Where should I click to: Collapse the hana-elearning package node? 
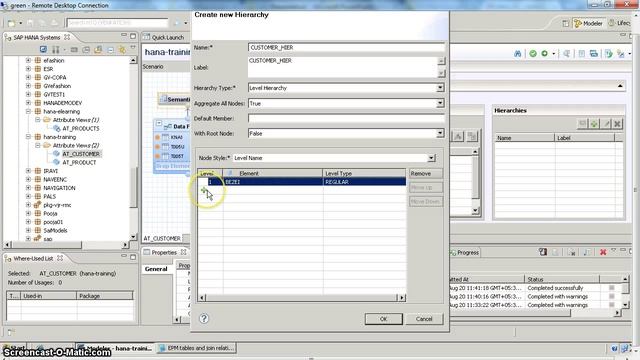tap(28, 111)
